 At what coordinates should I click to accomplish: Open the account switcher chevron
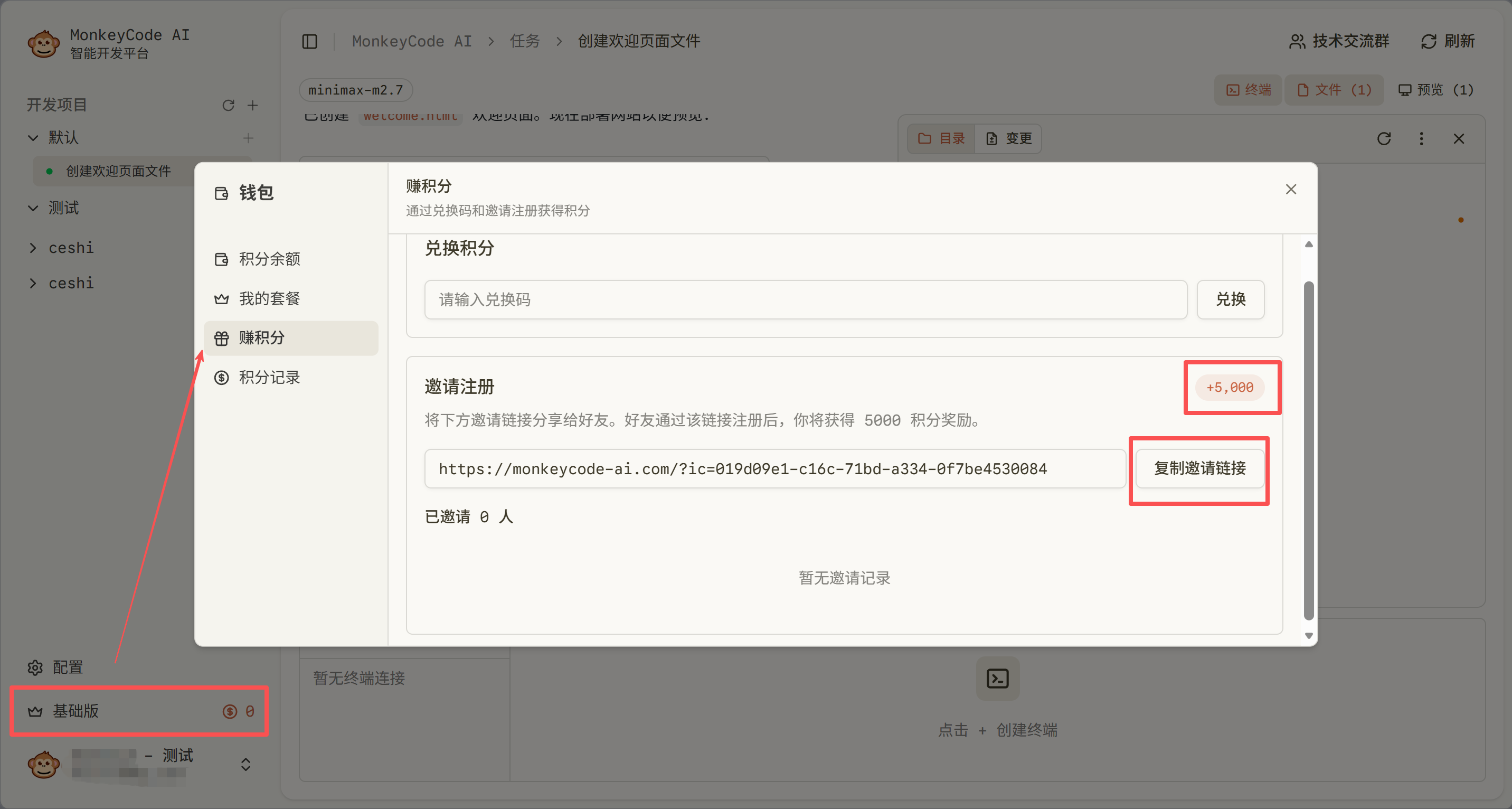[x=245, y=764]
